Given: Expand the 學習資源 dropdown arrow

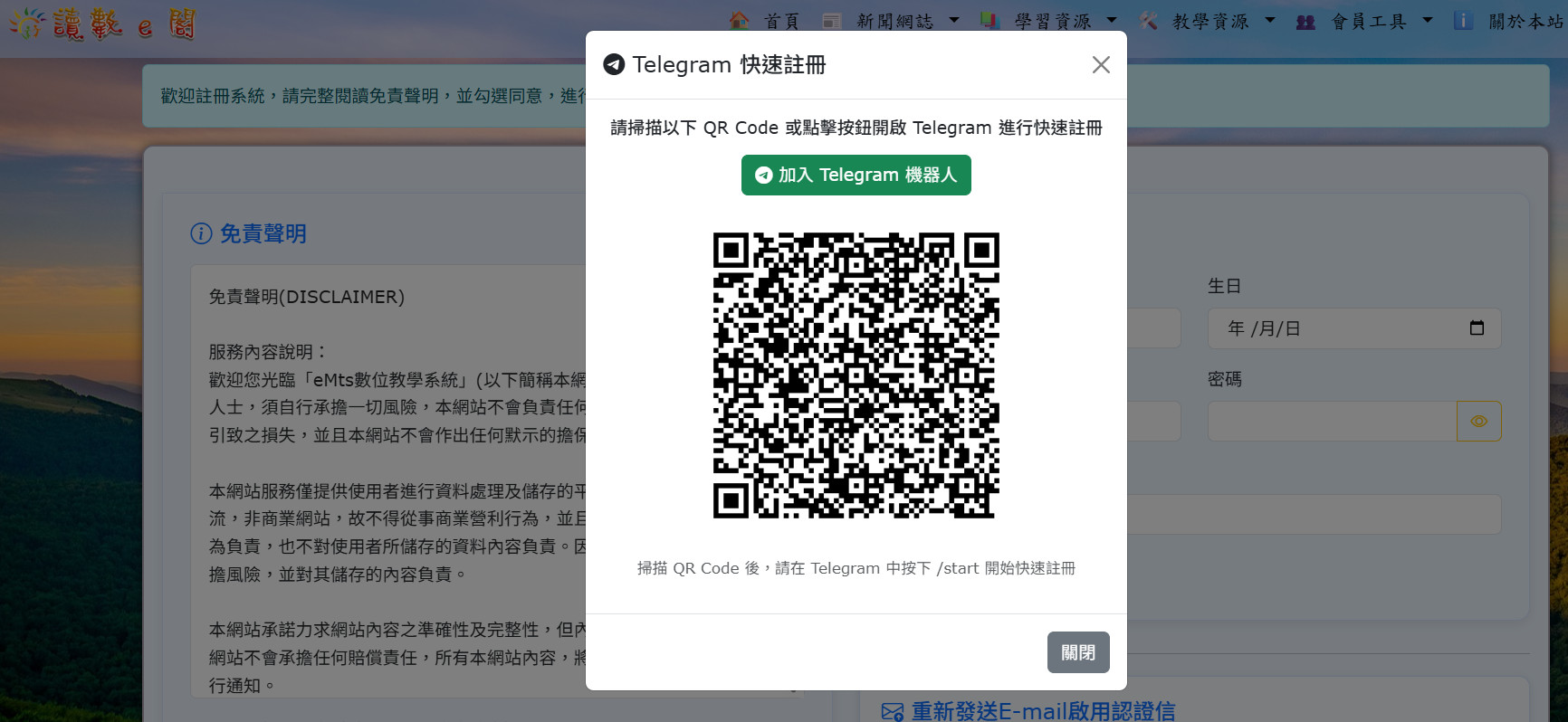Looking at the screenshot, I should coord(1112,20).
